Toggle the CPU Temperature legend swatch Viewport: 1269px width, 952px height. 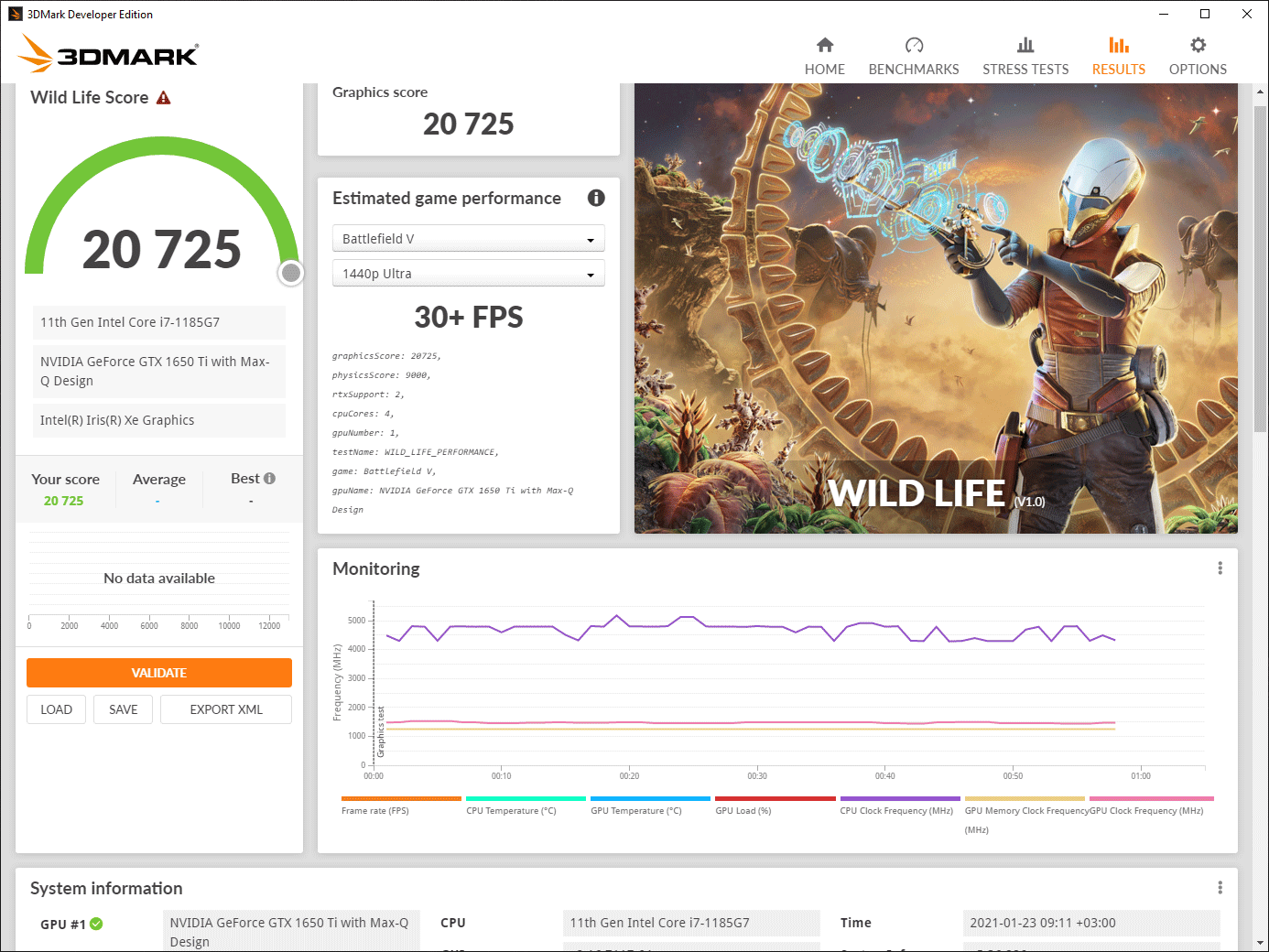[x=526, y=799]
